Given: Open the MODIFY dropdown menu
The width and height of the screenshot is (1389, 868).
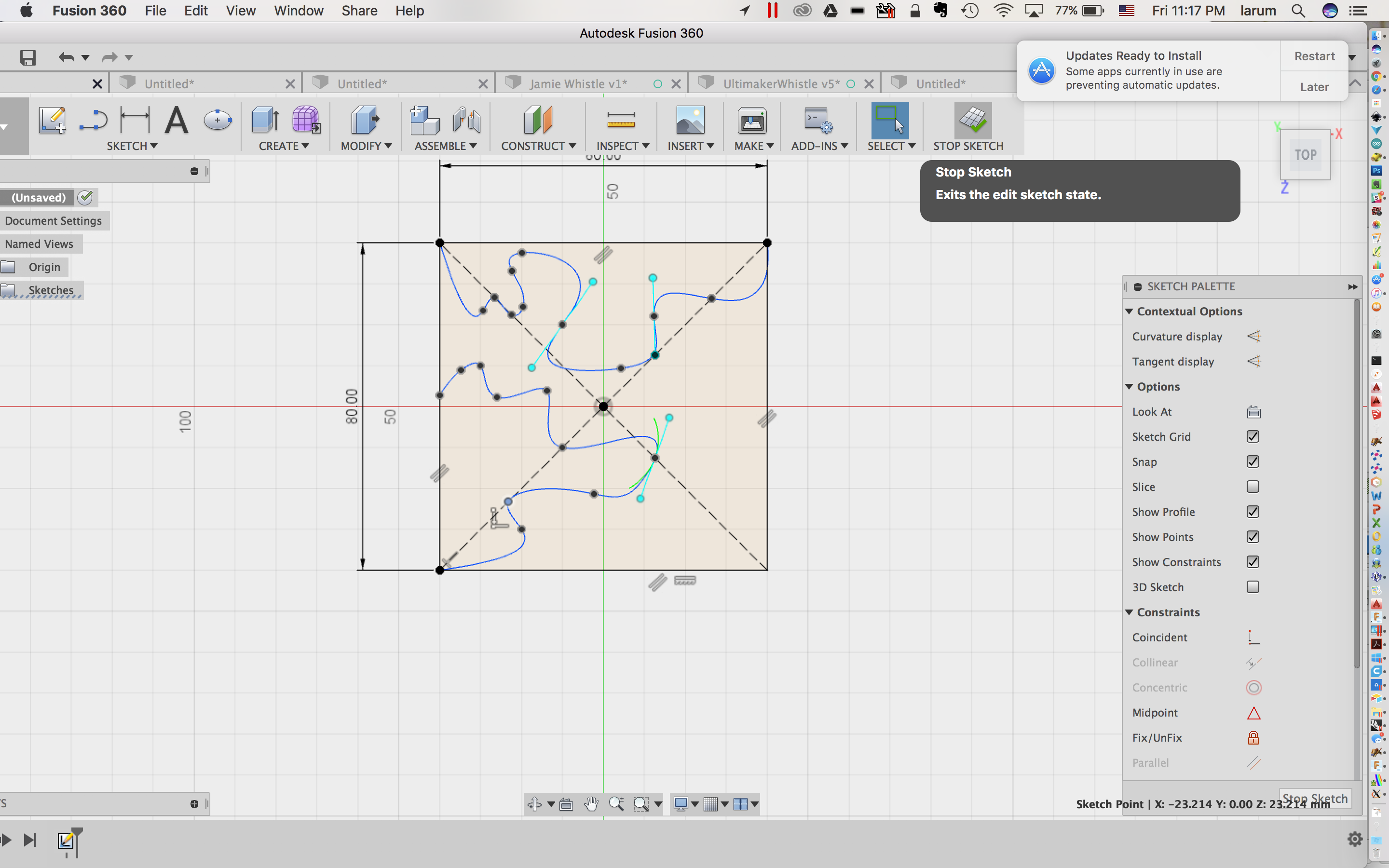Looking at the screenshot, I should click(366, 146).
